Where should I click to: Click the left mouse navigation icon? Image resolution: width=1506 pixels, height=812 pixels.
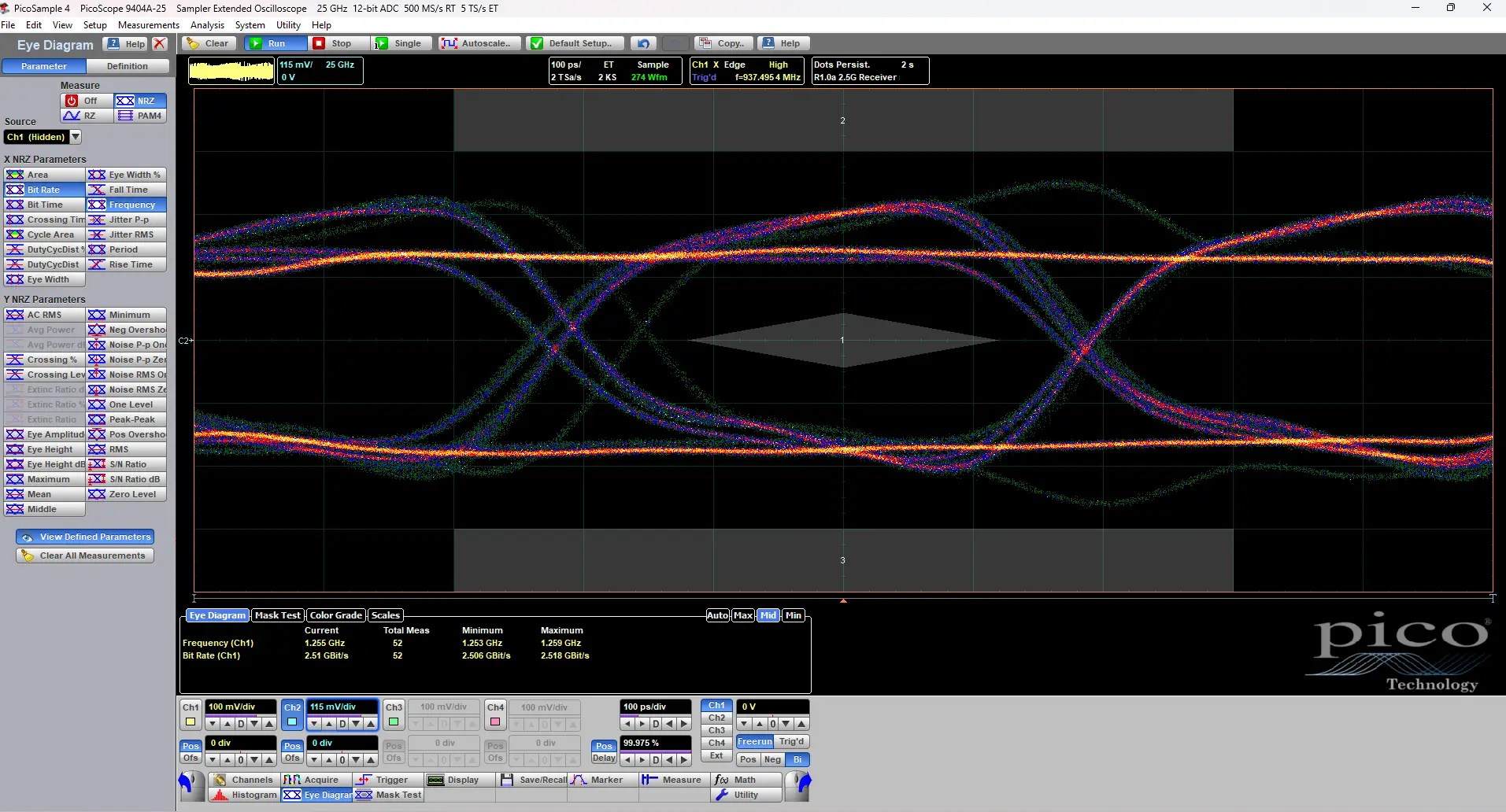[191, 786]
